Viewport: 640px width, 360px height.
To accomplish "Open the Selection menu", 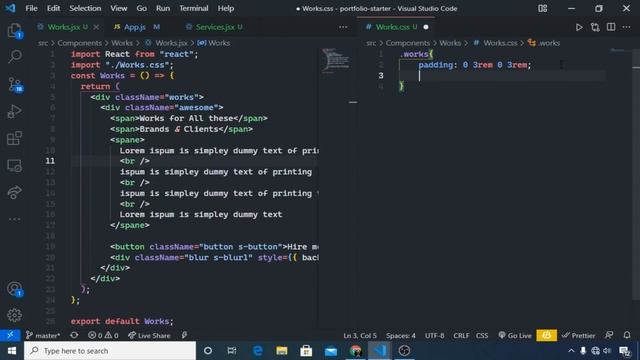I will (85, 8).
